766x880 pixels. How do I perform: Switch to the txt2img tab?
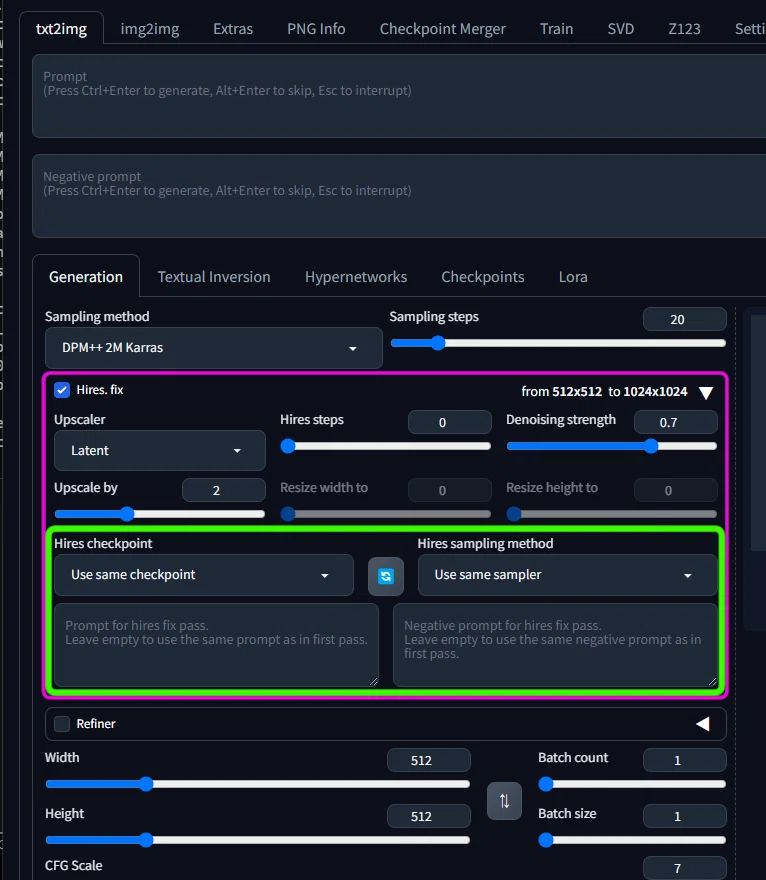click(61, 29)
